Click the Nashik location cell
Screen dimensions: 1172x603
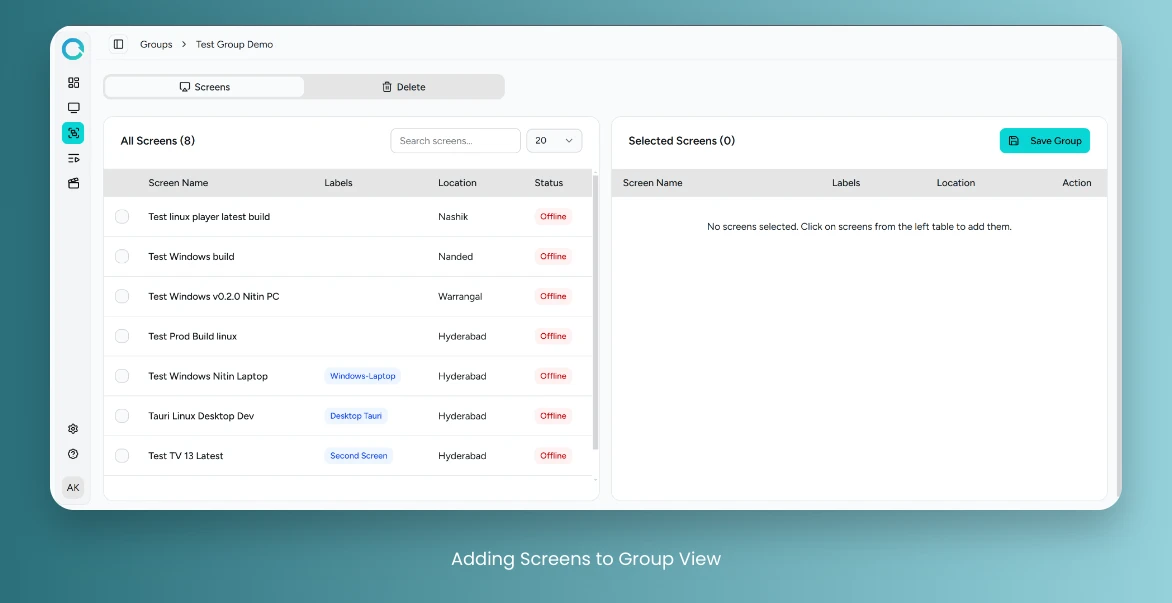coord(453,217)
